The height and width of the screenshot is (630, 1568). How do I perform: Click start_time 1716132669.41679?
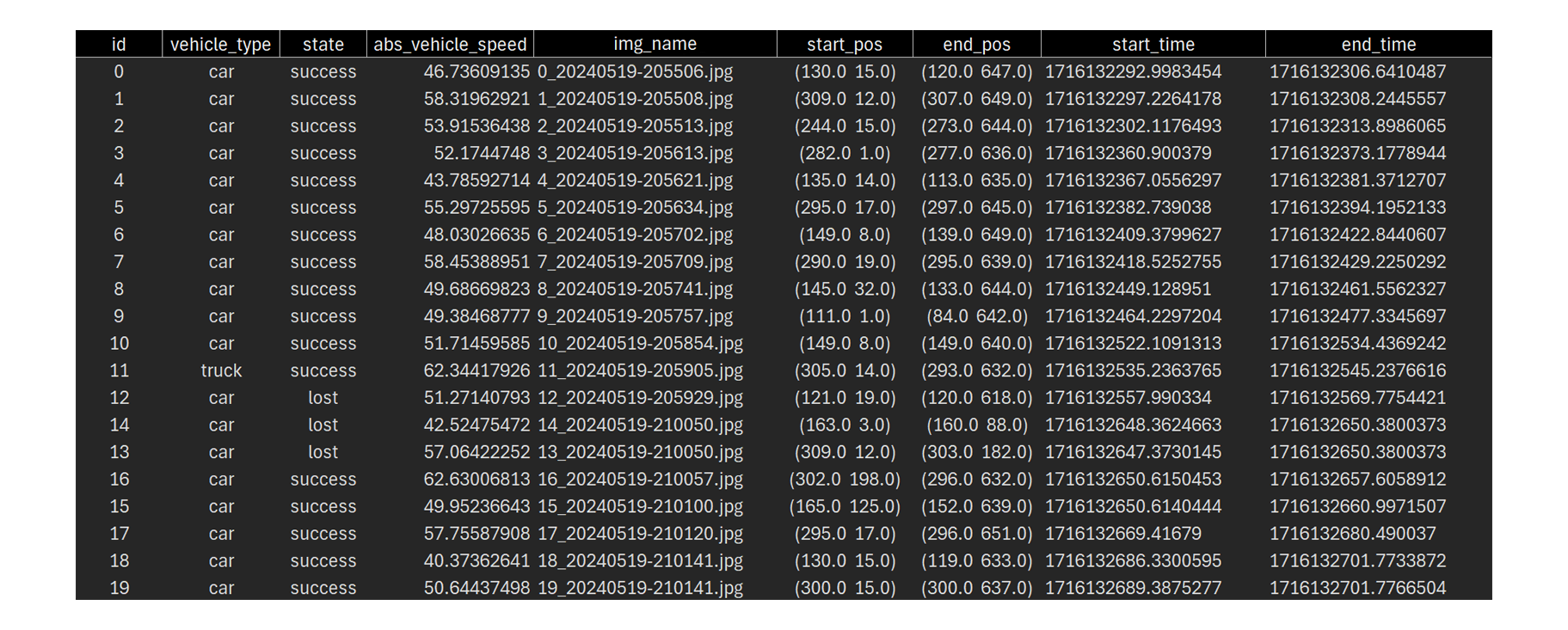pyautogui.click(x=1123, y=534)
